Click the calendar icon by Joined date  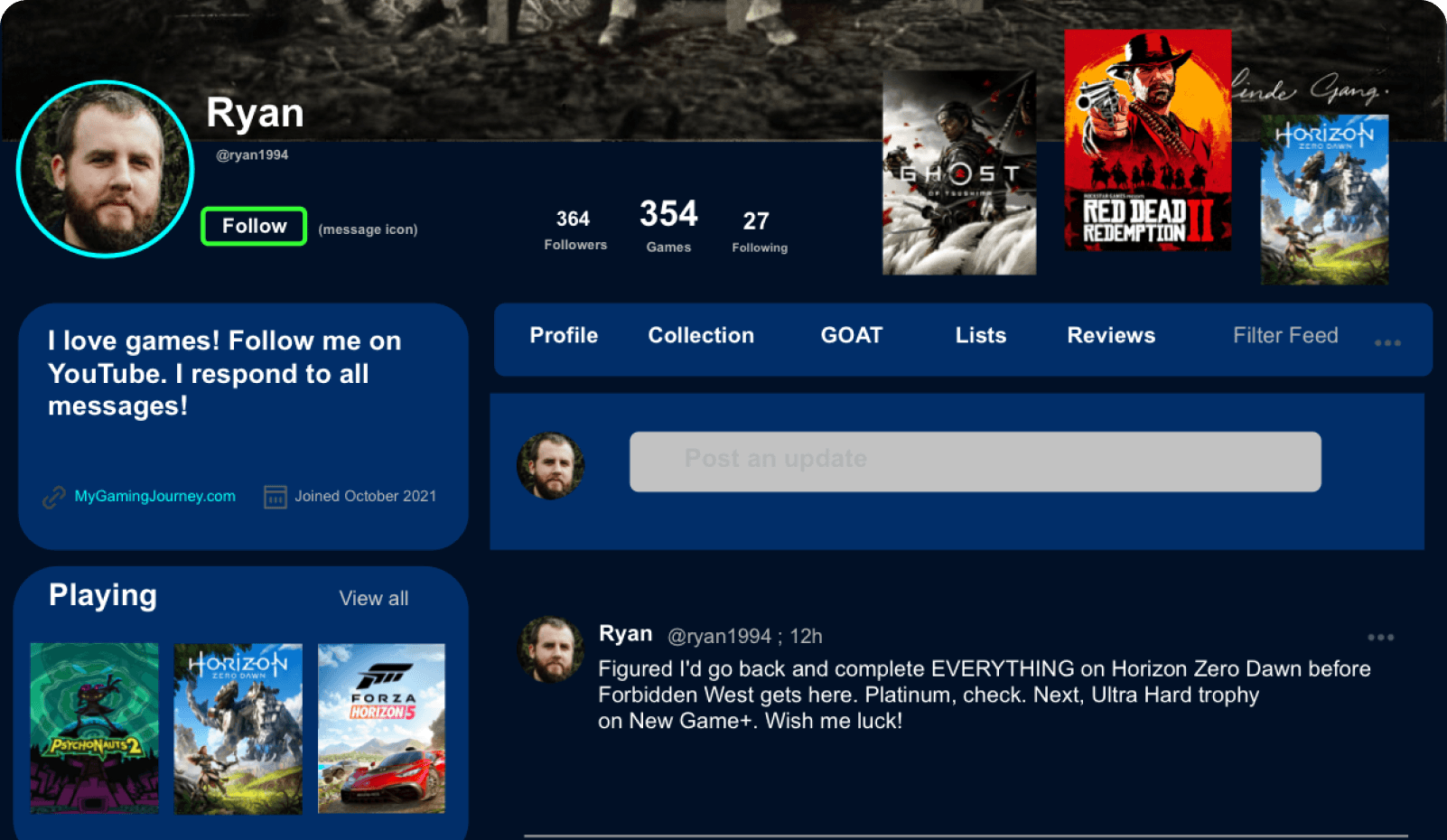pos(275,497)
